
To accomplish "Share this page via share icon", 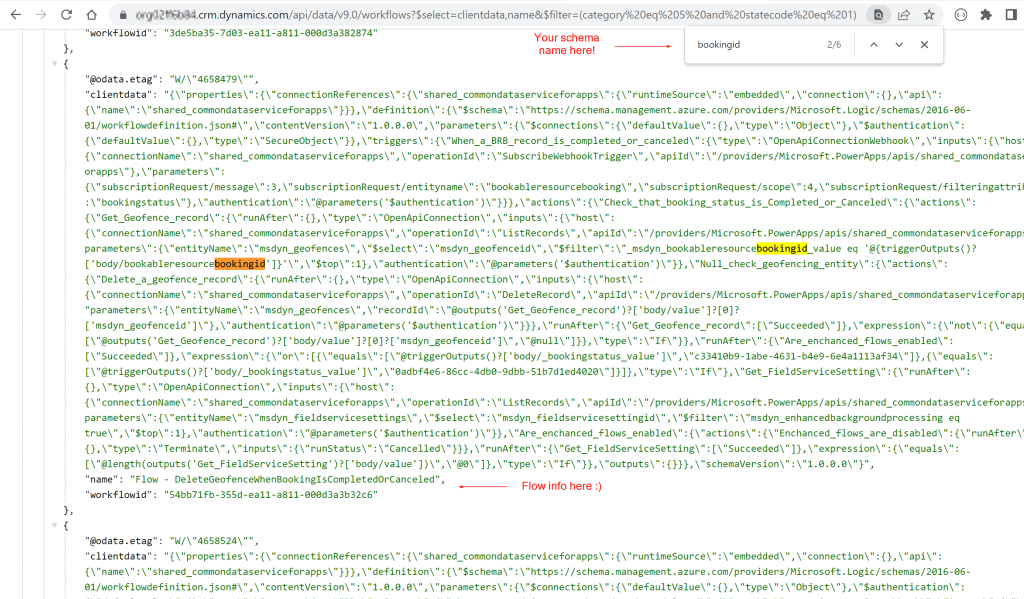I will 904,15.
